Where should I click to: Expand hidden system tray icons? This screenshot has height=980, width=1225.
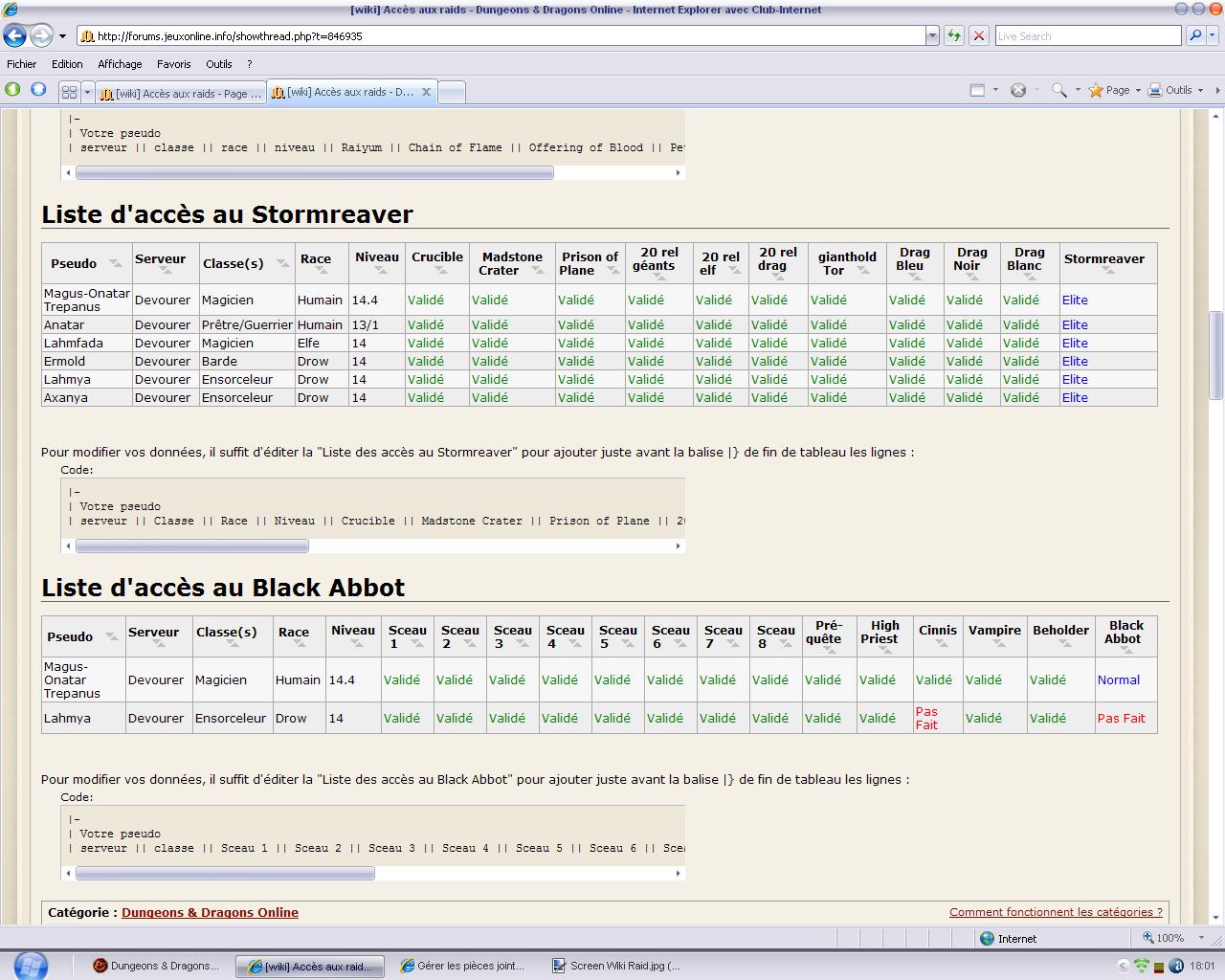click(1123, 966)
